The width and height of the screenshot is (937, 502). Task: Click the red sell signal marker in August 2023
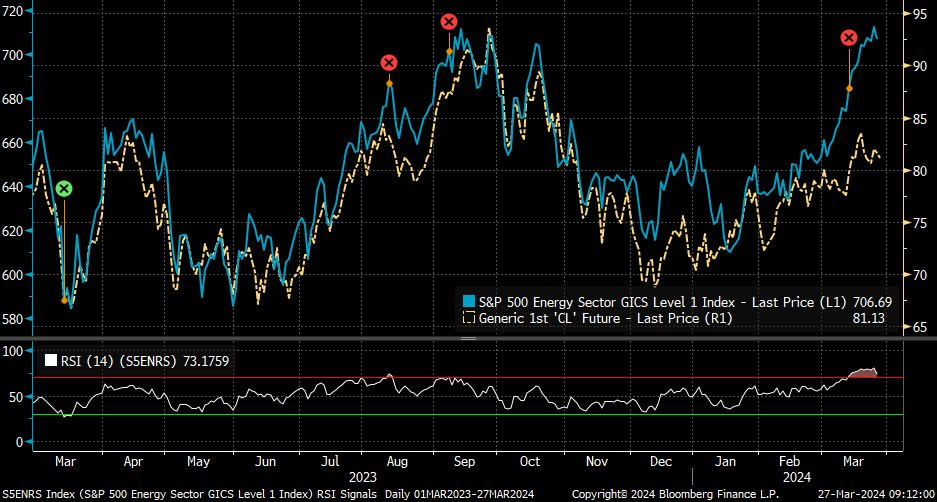[389, 63]
